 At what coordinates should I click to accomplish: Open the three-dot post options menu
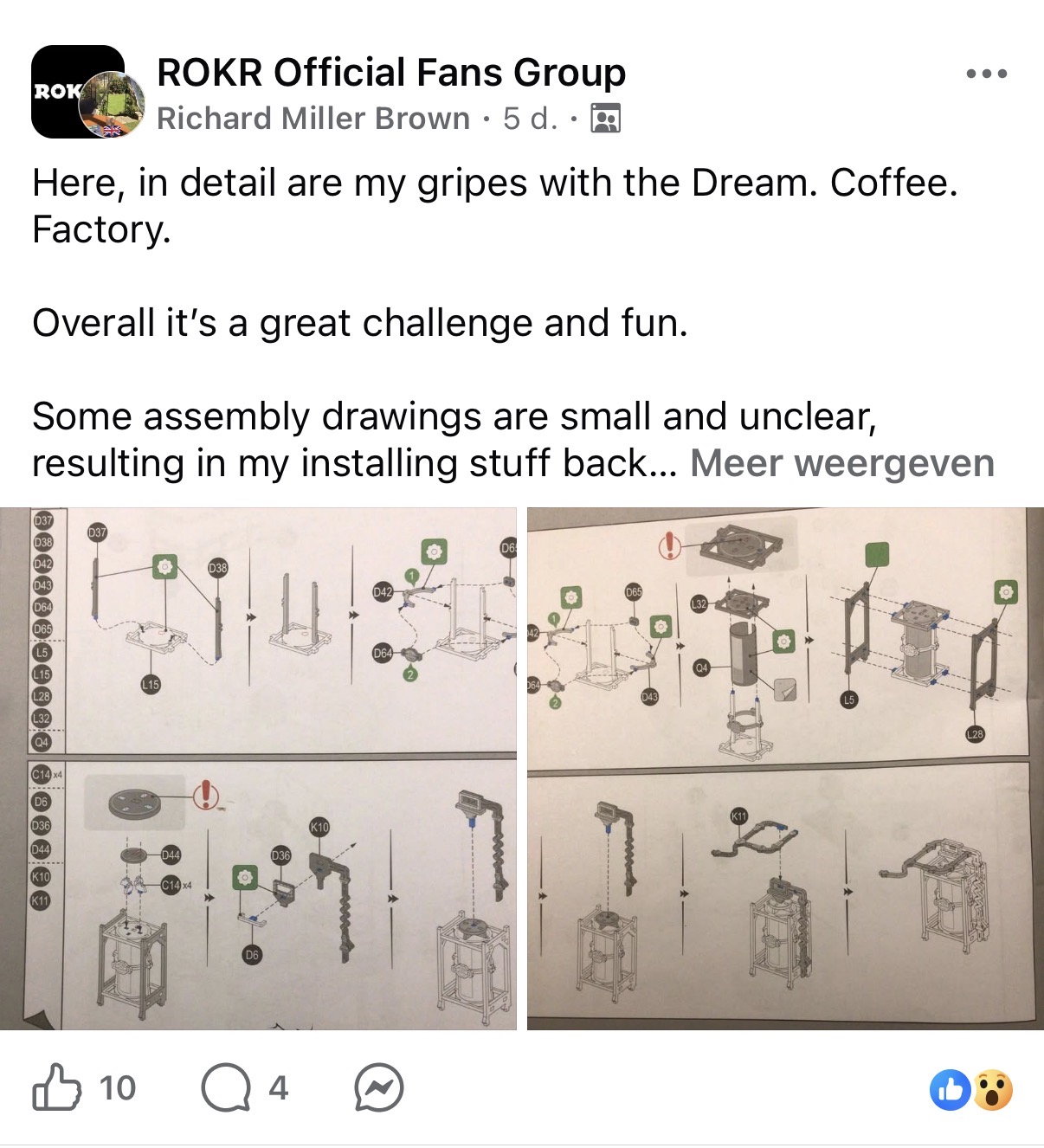[987, 74]
